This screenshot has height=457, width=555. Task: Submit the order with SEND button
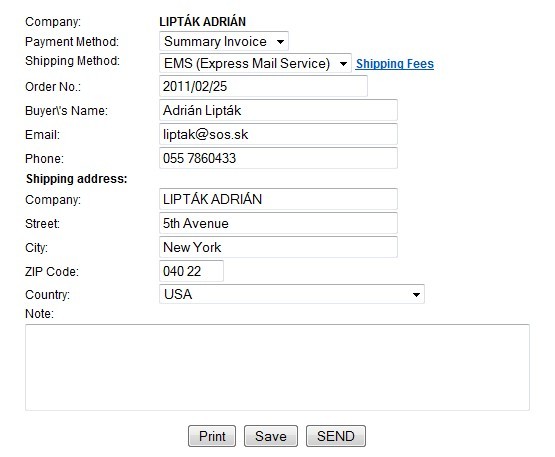336,436
